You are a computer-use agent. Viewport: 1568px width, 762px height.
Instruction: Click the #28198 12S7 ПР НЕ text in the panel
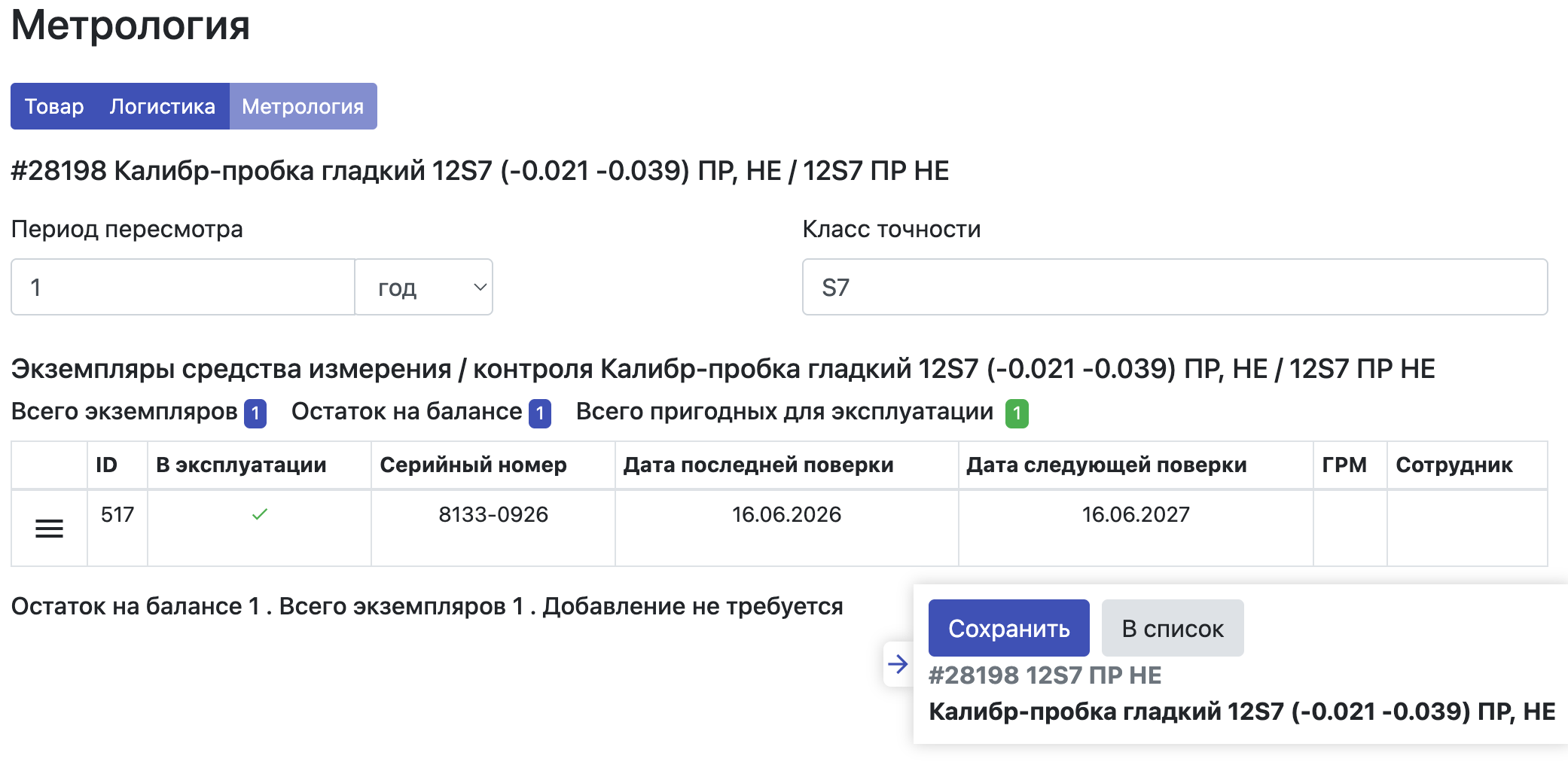[x=1045, y=675]
